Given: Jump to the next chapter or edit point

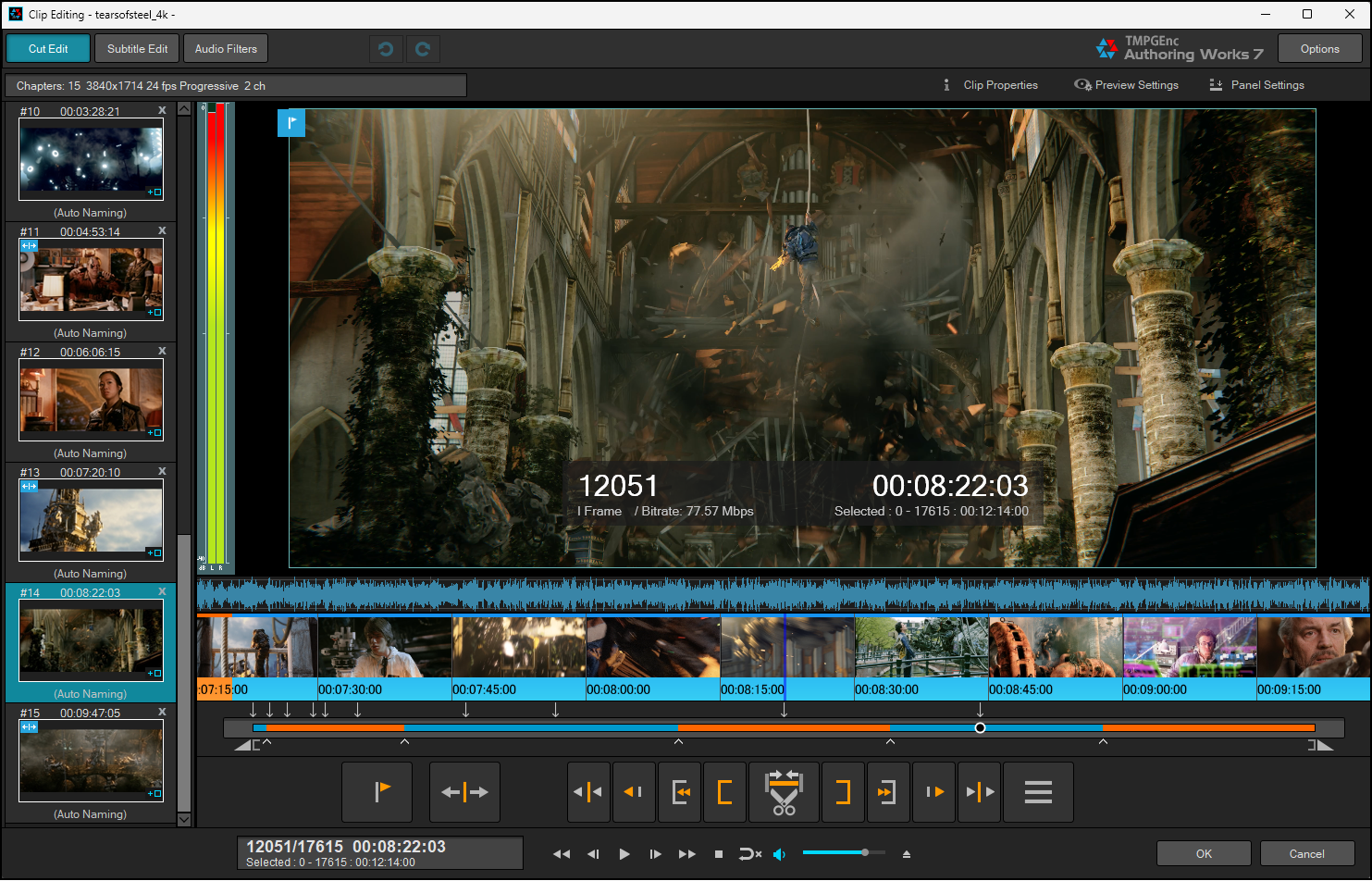Looking at the screenshot, I should (x=980, y=792).
